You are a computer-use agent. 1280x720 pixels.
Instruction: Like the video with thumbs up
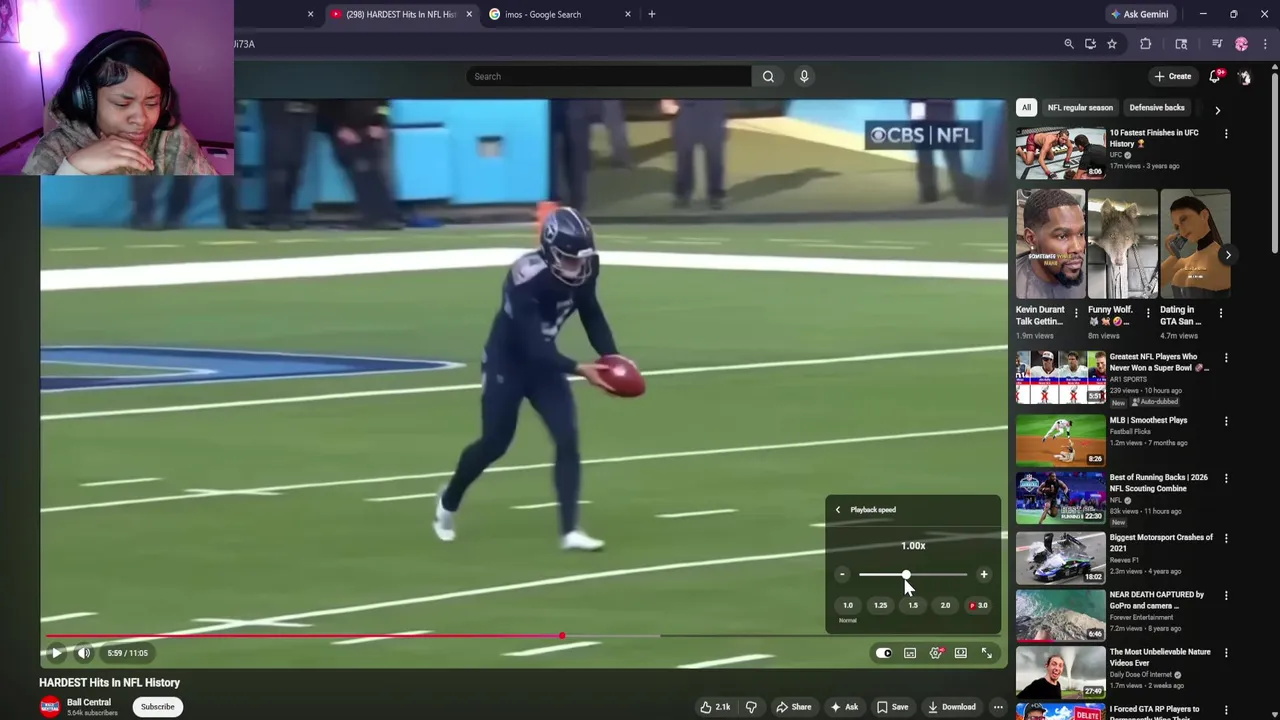[715, 707]
